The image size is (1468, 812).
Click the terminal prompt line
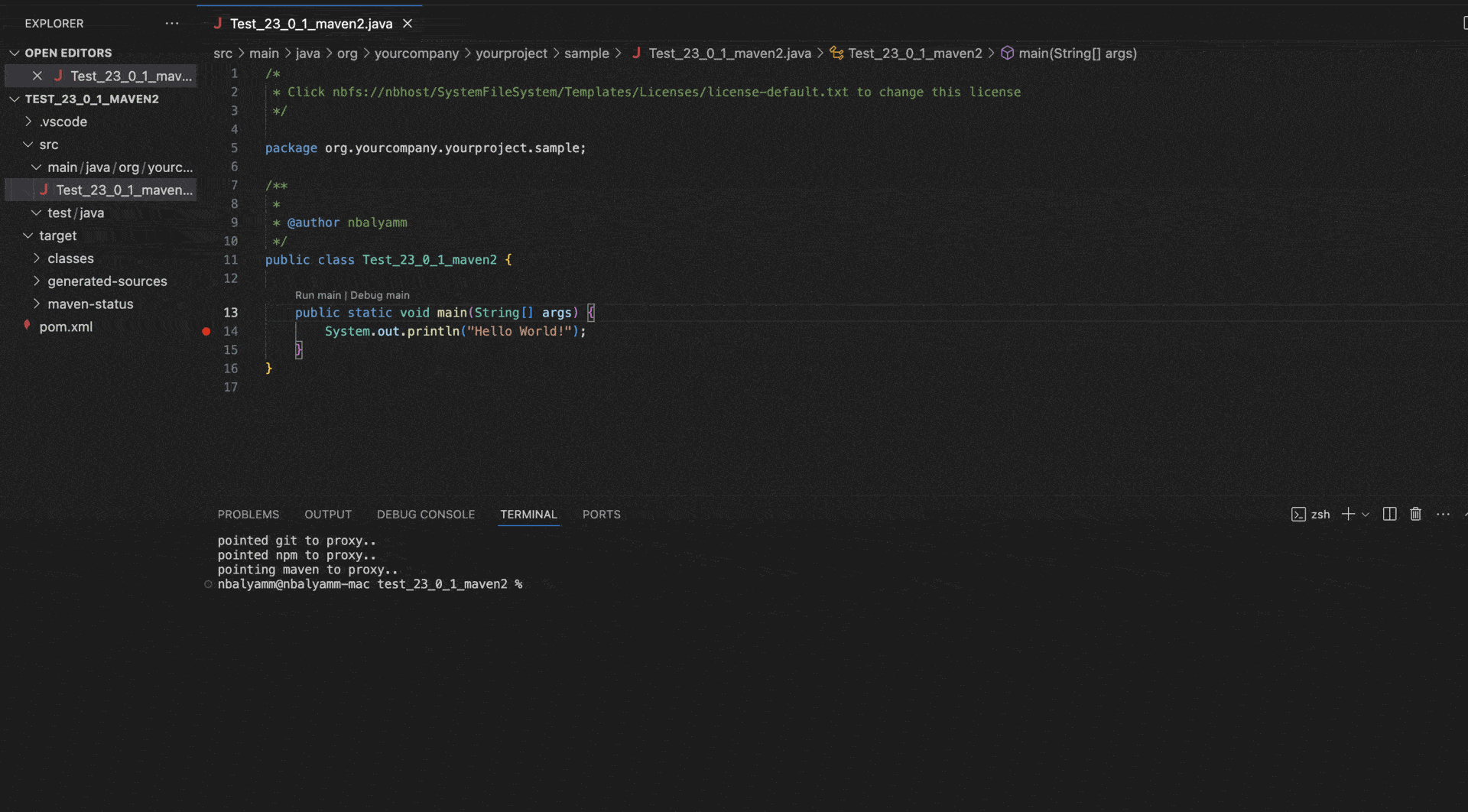point(369,584)
